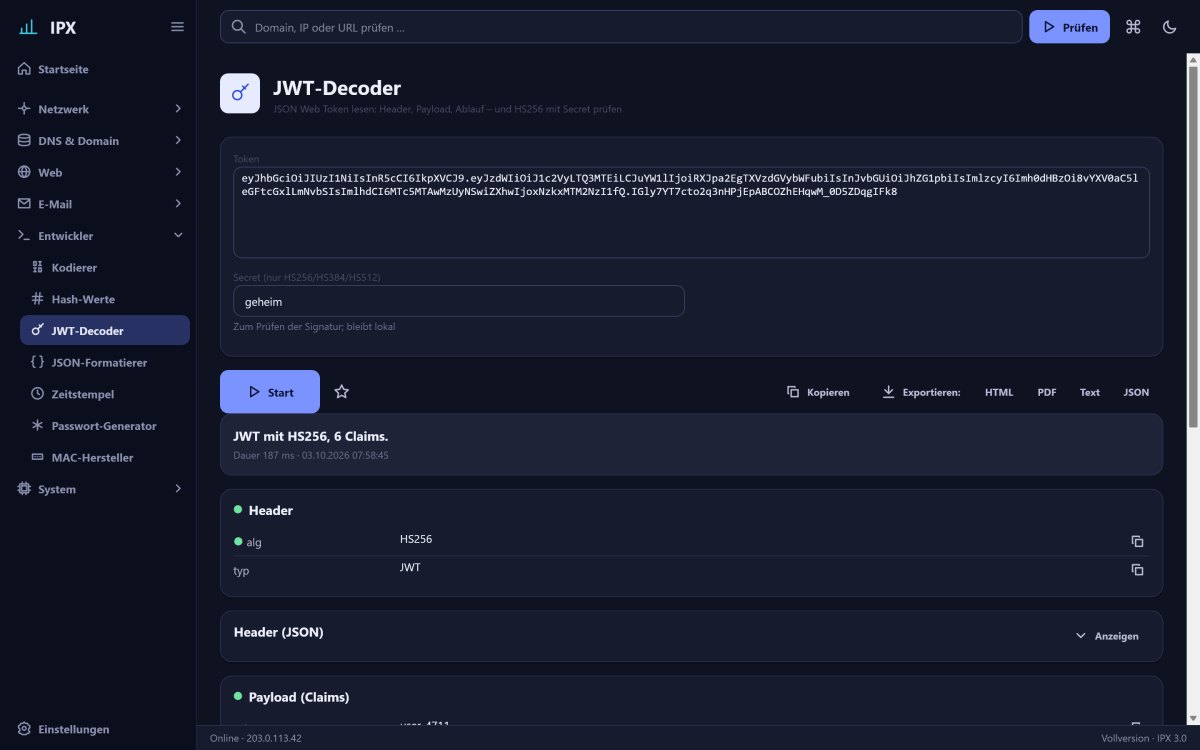Click the Prüfen button

coord(1069,27)
